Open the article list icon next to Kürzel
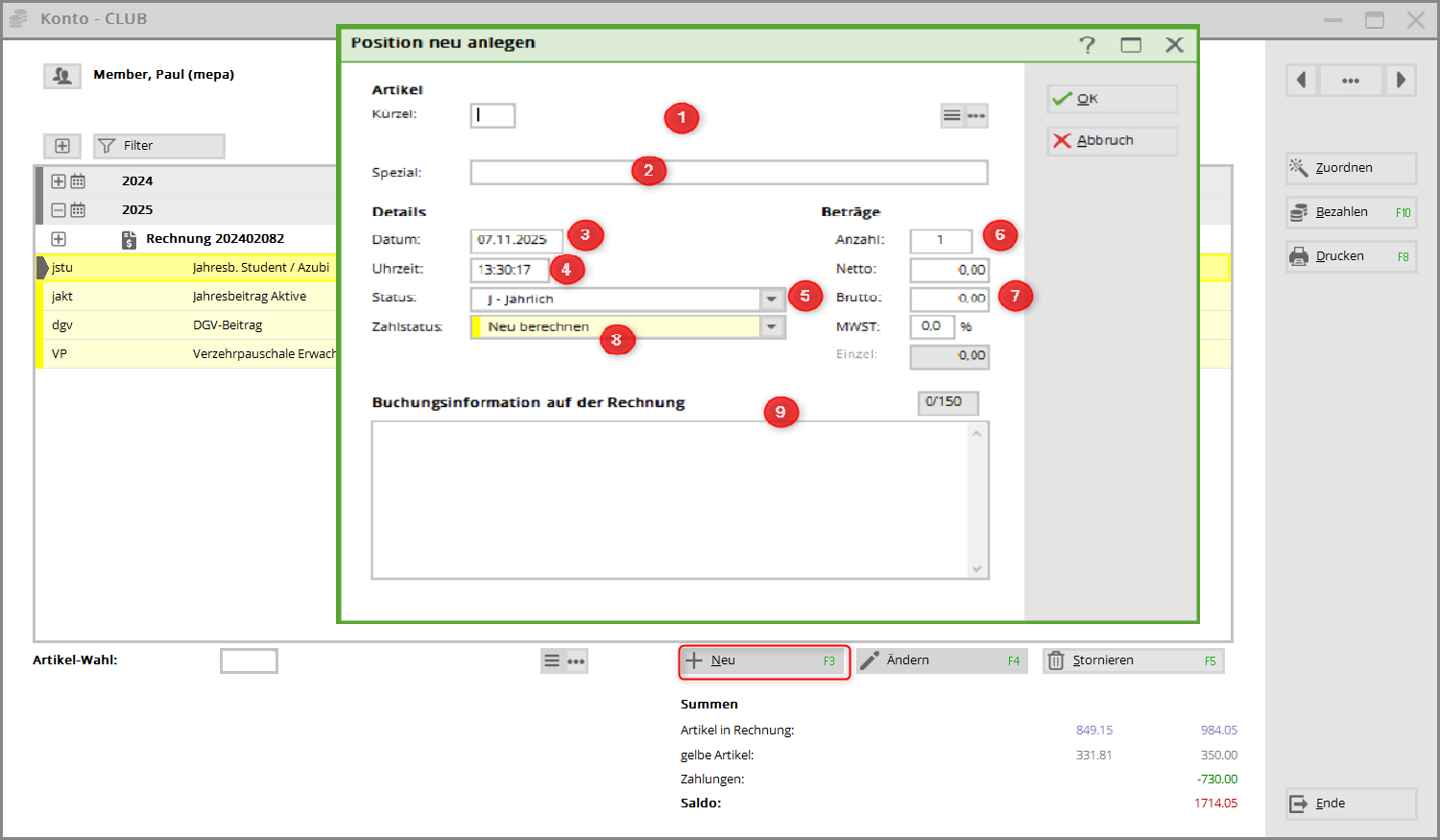 [951, 116]
